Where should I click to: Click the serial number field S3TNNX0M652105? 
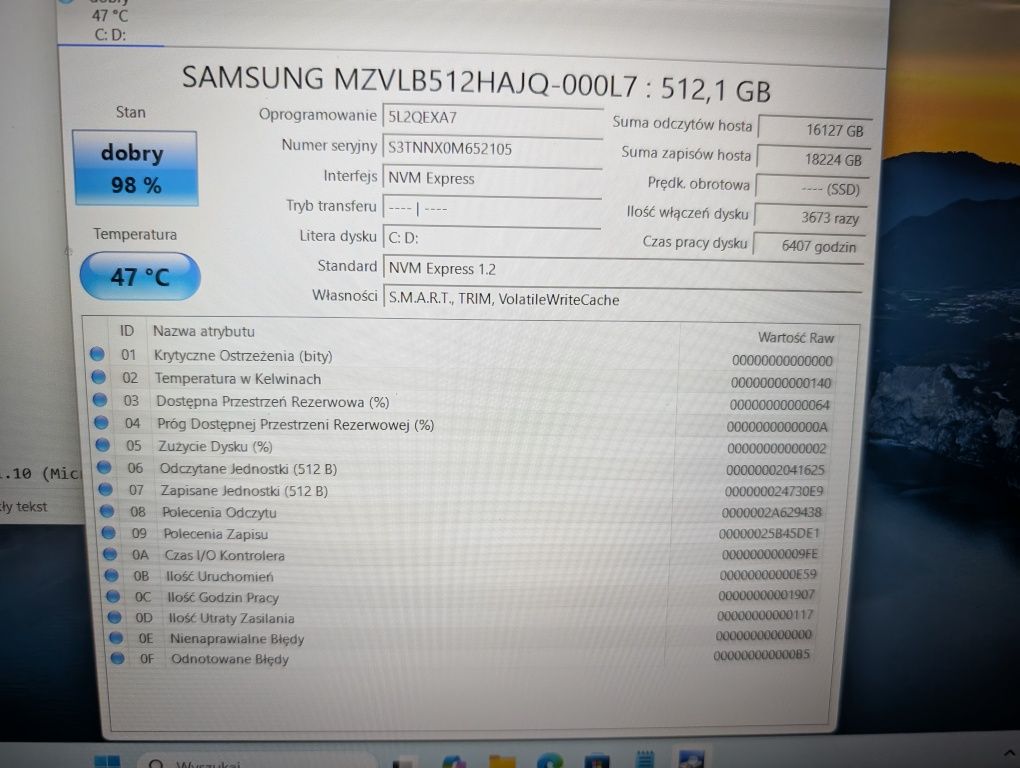pyautogui.click(x=492, y=148)
